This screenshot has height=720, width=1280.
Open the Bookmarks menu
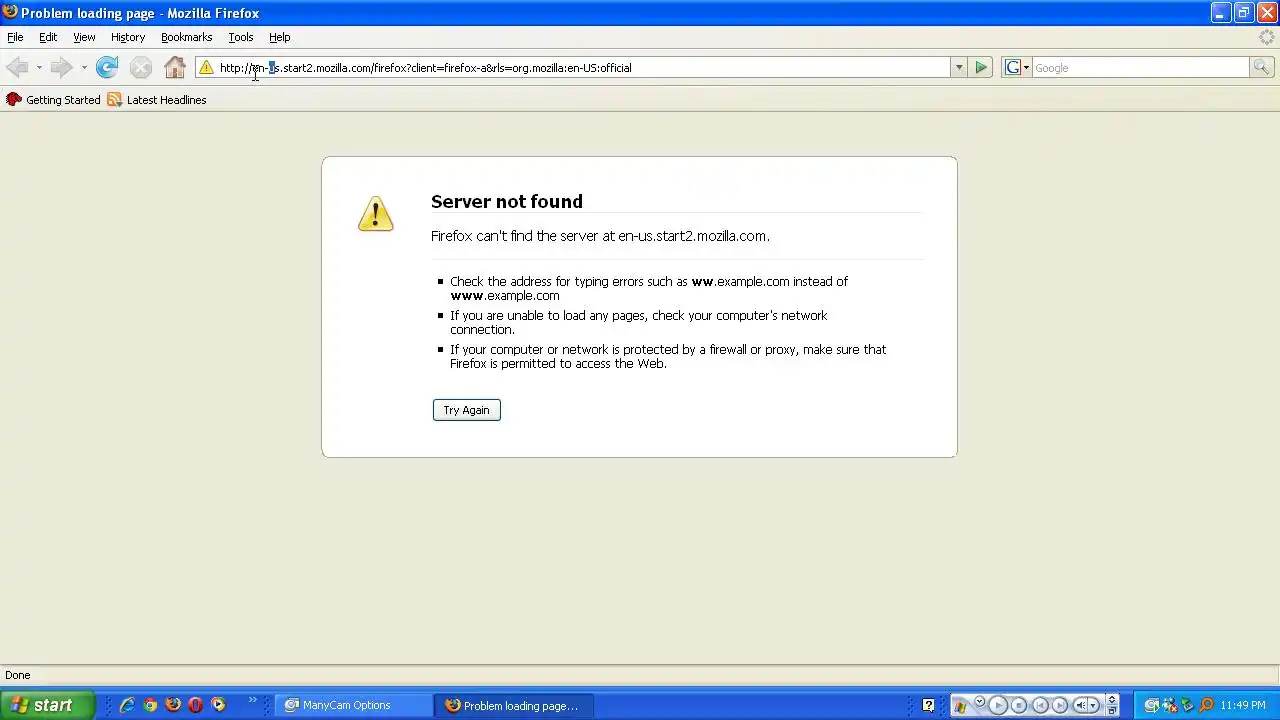pyautogui.click(x=186, y=37)
